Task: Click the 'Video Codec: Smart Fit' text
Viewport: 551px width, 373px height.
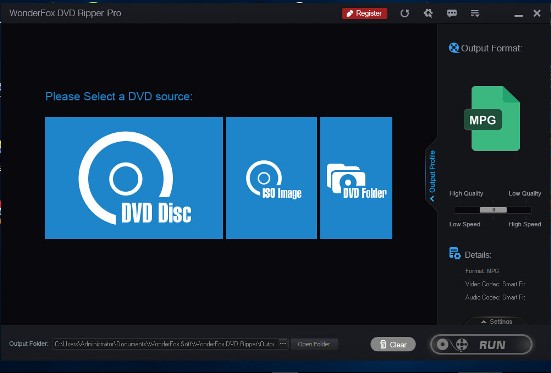Action: 495,284
